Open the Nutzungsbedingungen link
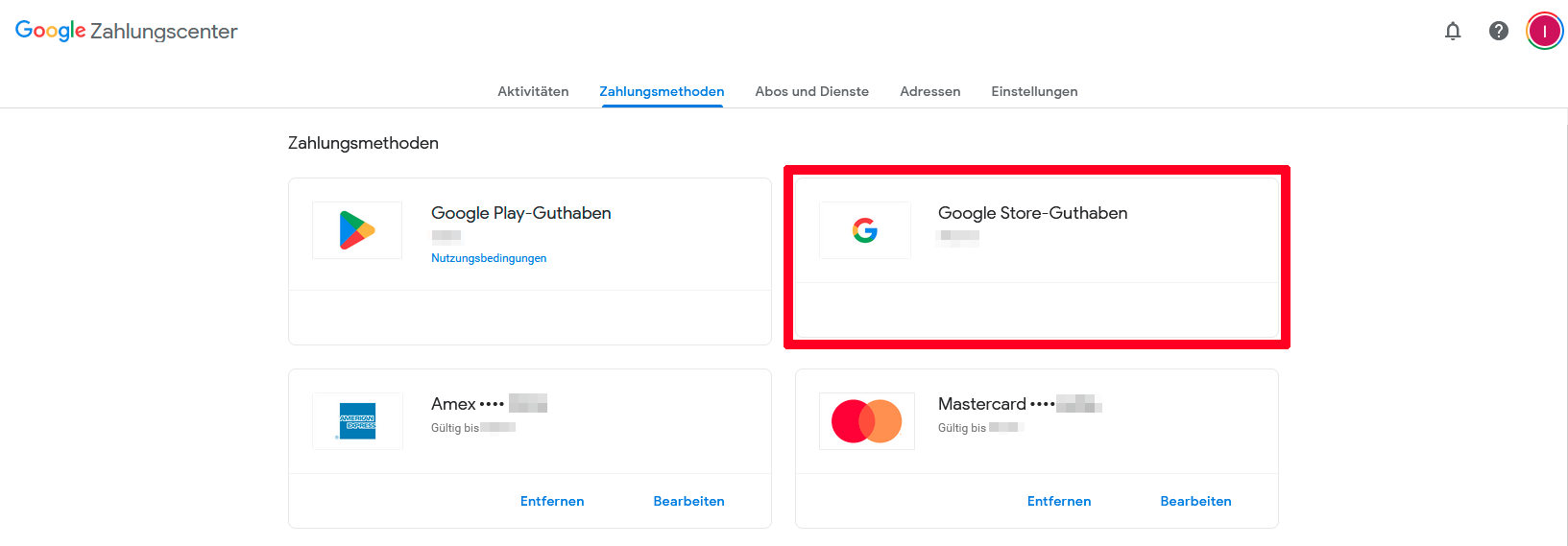The height and width of the screenshot is (546, 1568). pyautogui.click(x=489, y=258)
